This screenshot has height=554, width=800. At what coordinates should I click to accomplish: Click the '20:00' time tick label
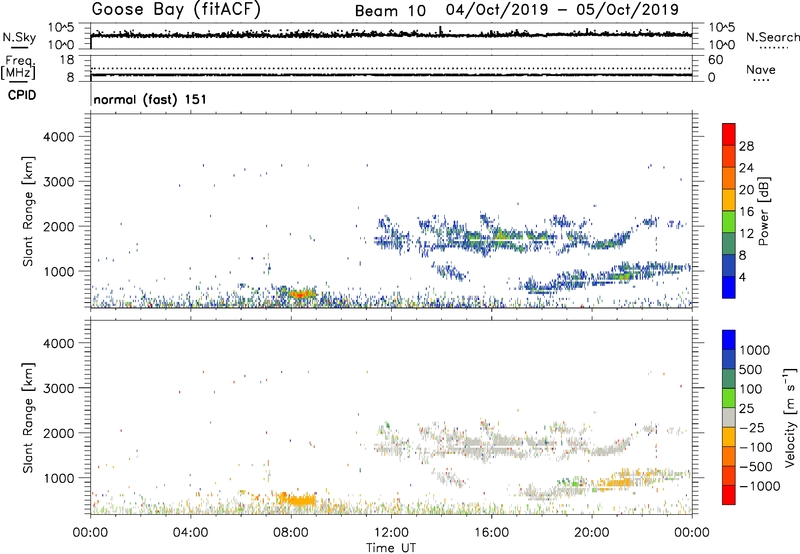point(592,533)
